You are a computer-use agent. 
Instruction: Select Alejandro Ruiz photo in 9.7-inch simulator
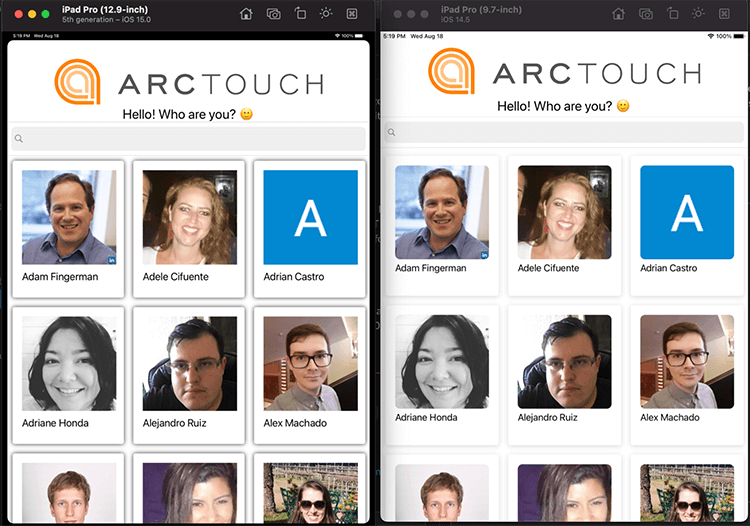point(564,362)
